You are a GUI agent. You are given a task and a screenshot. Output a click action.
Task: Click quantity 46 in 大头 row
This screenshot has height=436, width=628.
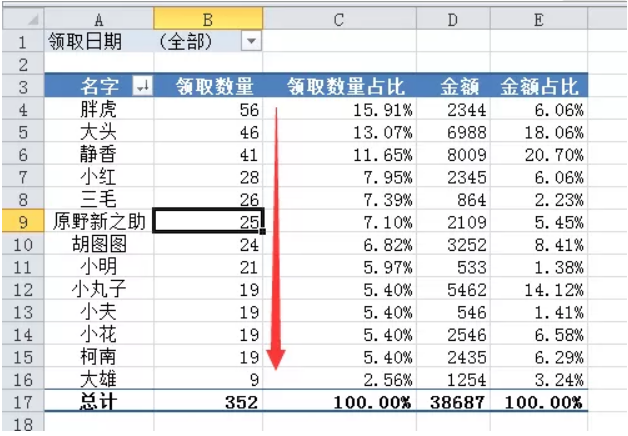point(208,131)
